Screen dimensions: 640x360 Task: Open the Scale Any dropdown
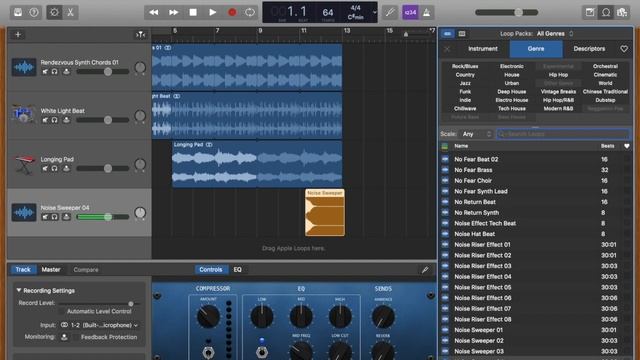476,134
